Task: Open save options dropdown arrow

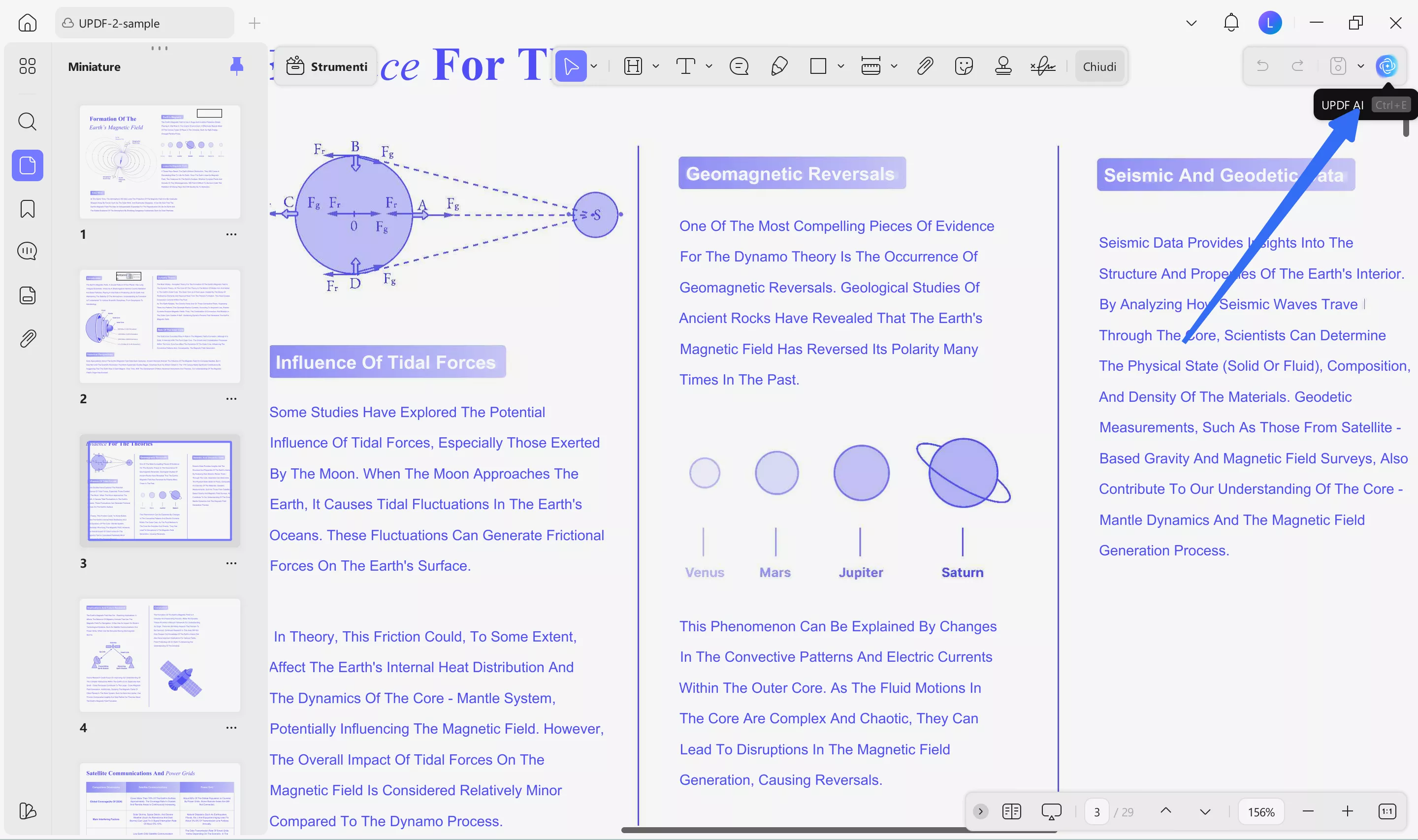Action: (x=1360, y=66)
